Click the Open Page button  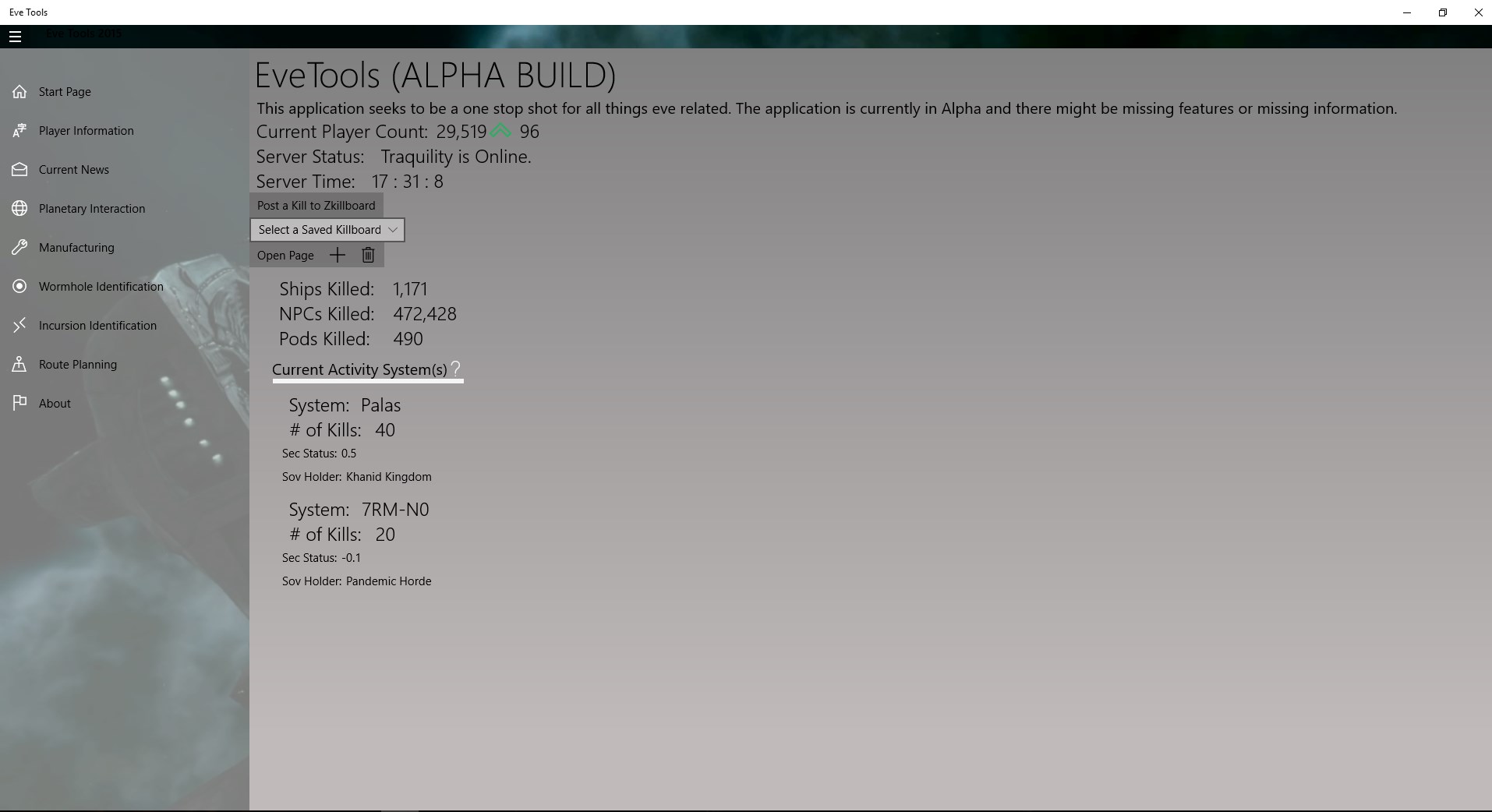click(x=285, y=256)
